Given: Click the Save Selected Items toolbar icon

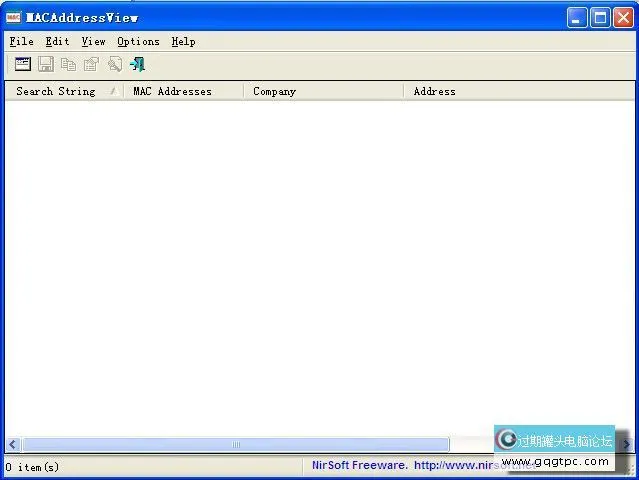Looking at the screenshot, I should click(46, 64).
